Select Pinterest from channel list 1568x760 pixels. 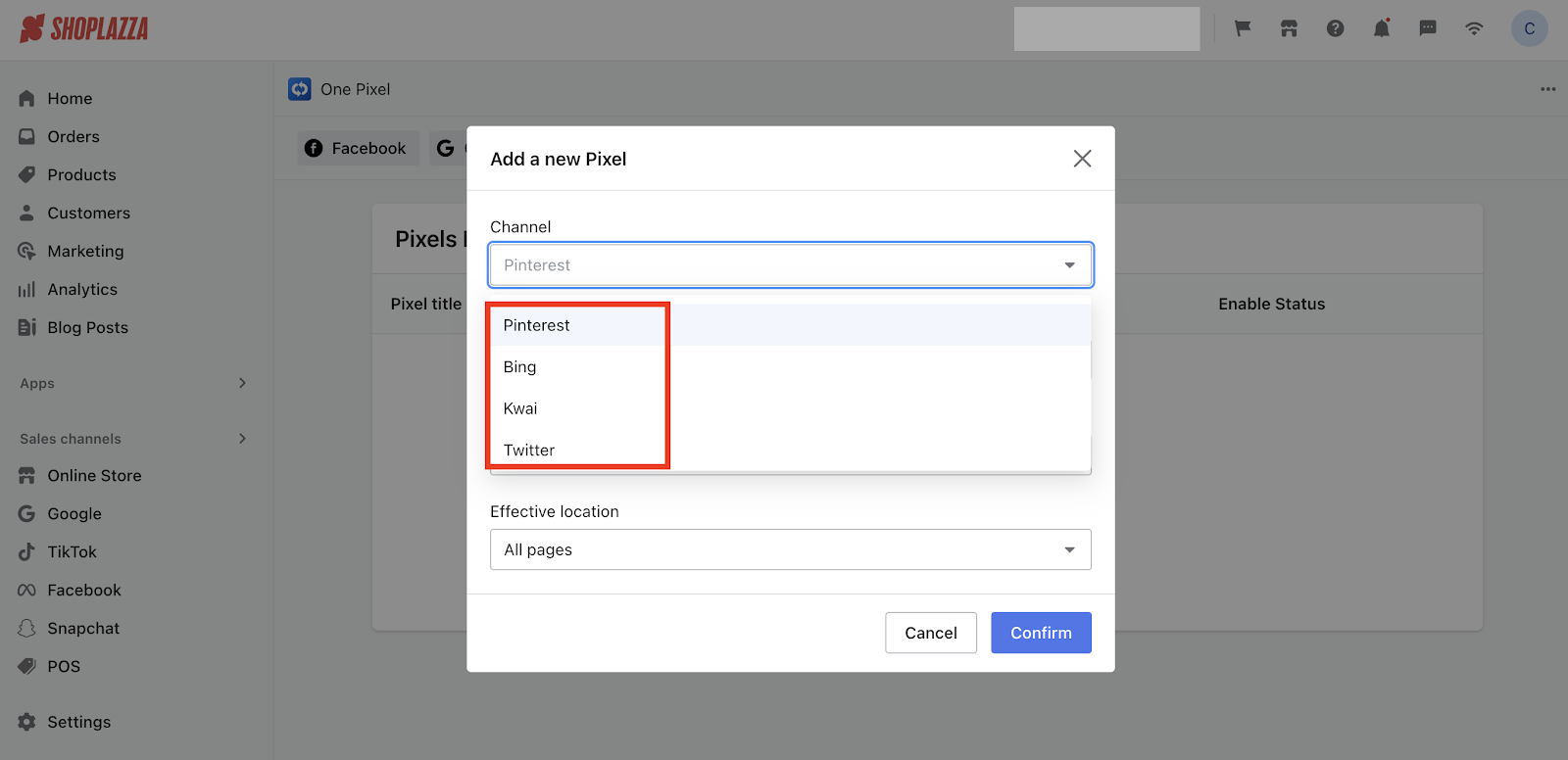coord(791,325)
